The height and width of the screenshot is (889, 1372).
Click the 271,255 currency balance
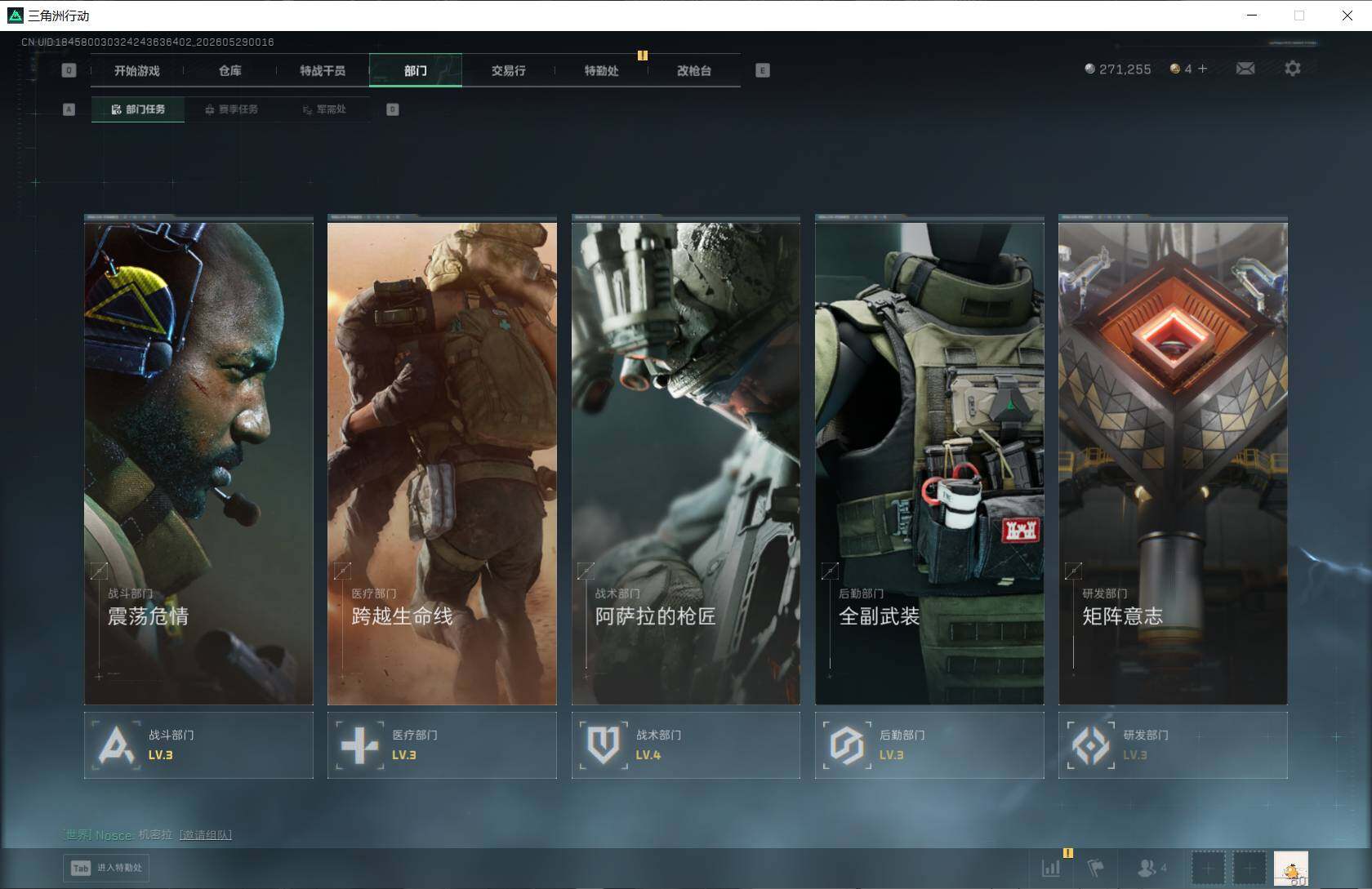click(x=1125, y=69)
